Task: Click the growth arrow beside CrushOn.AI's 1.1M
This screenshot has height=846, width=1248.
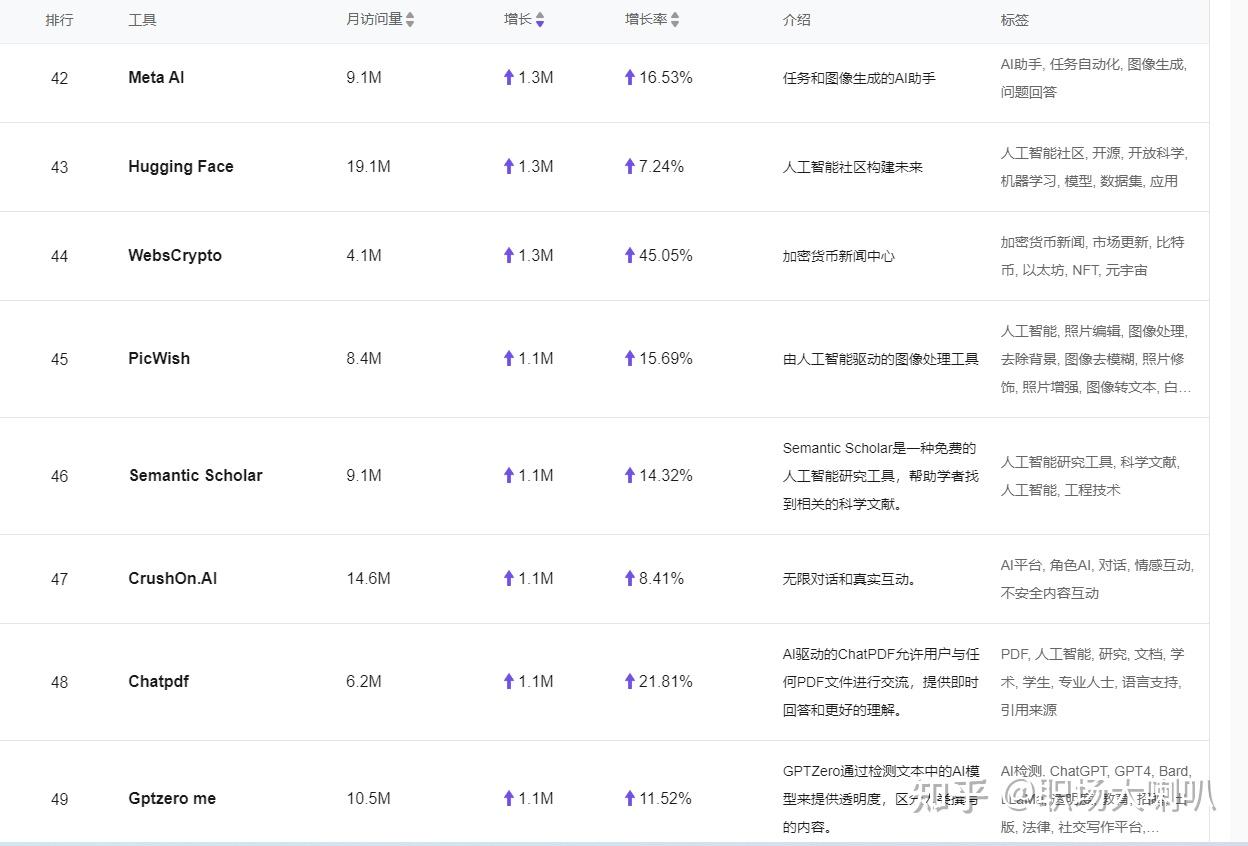Action: tap(509, 578)
